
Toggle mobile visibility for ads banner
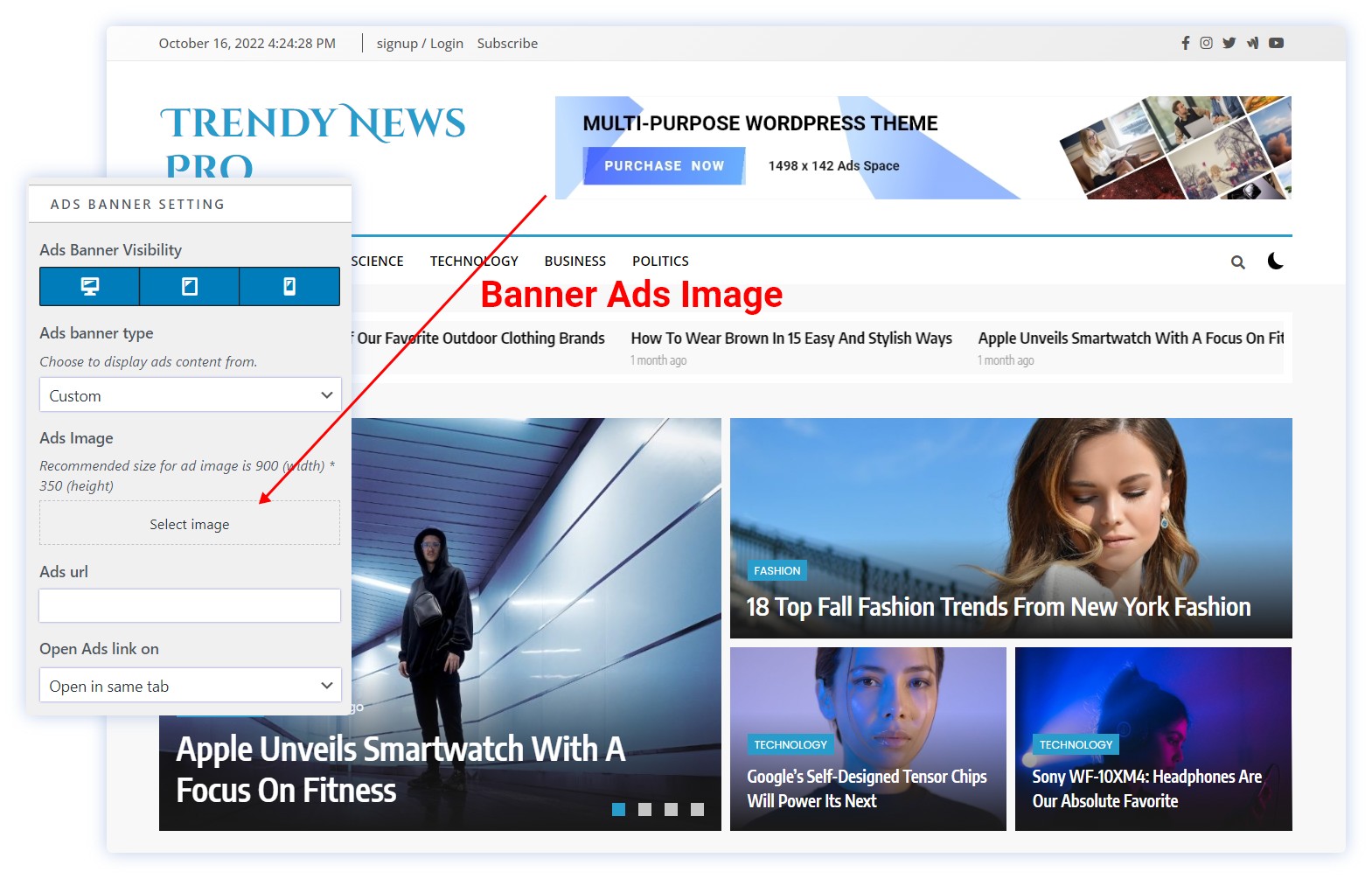coord(289,287)
